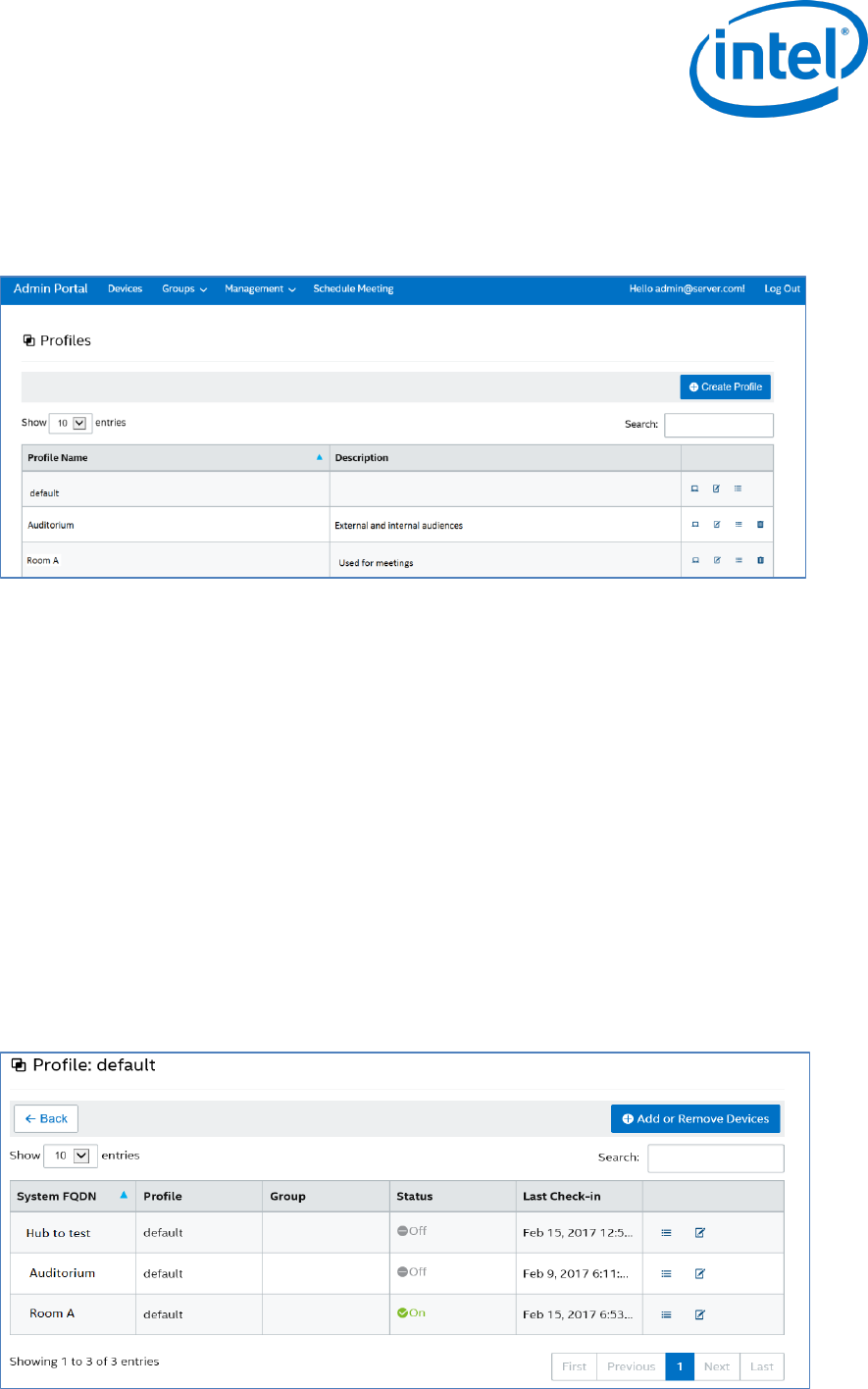Open the entries-count dropdown in Profiles
Screen dimensions: 868x1389
[71, 424]
